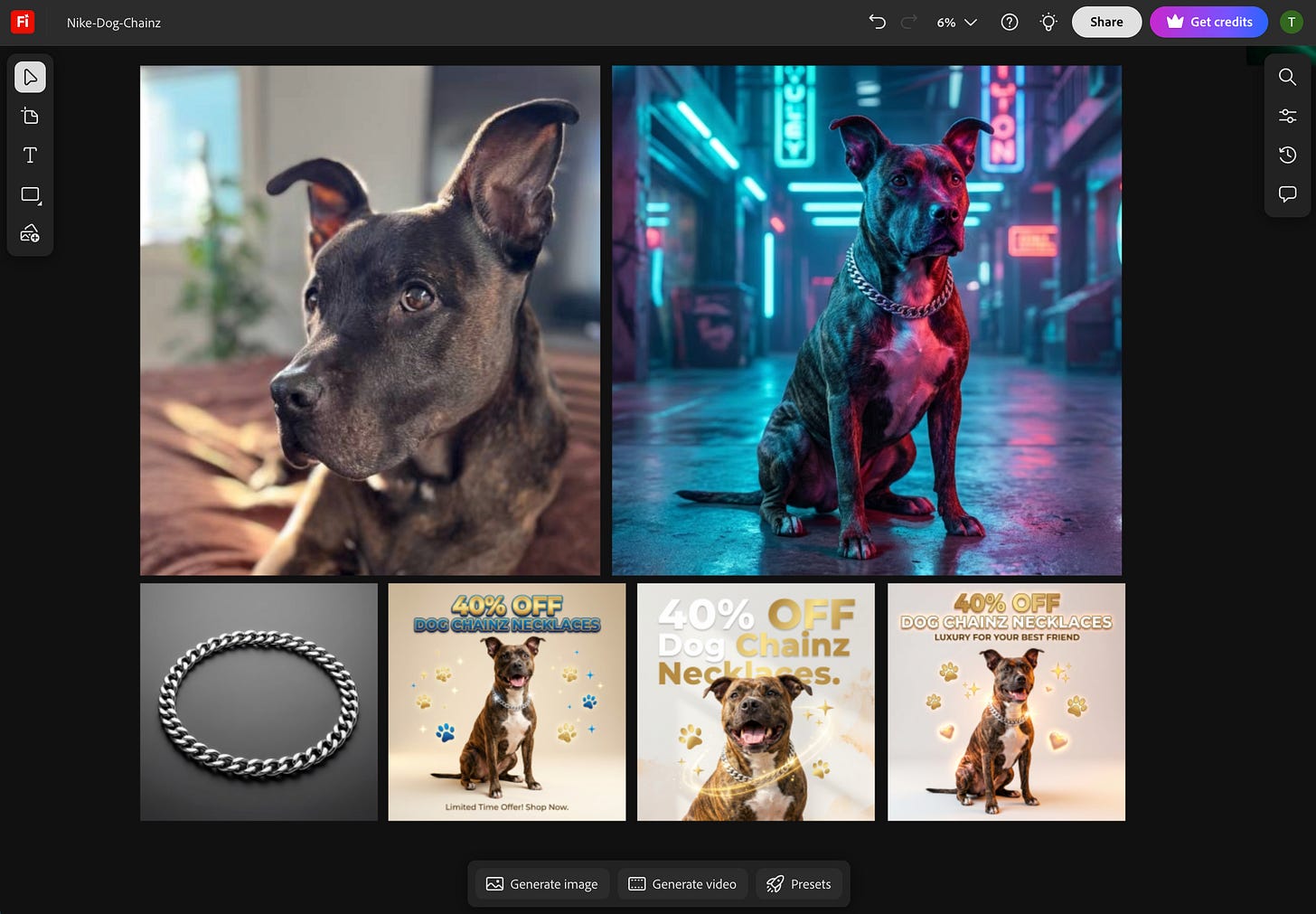Click the Get credits button

[1208, 22]
